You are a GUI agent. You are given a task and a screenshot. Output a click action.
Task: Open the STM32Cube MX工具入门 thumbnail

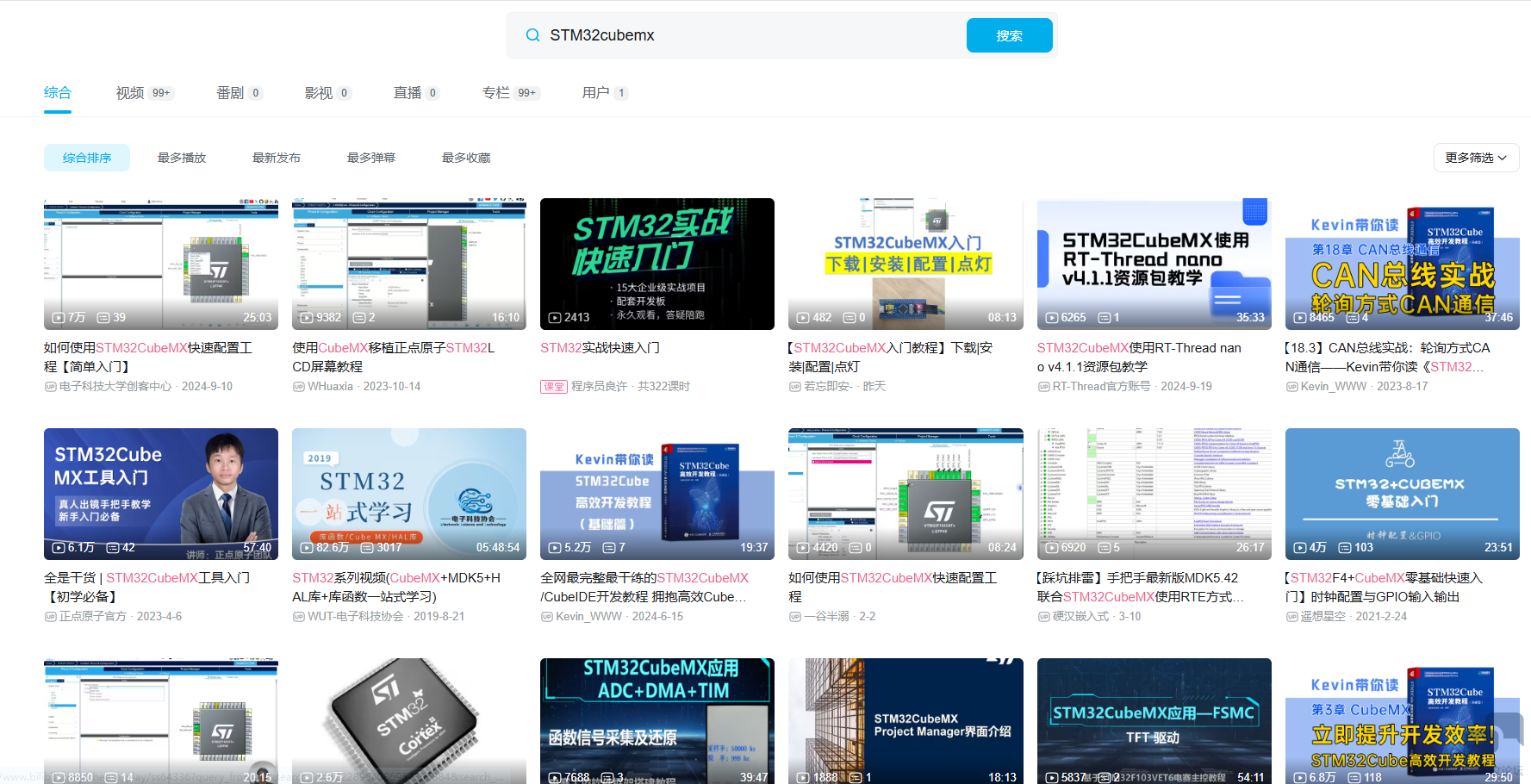161,494
